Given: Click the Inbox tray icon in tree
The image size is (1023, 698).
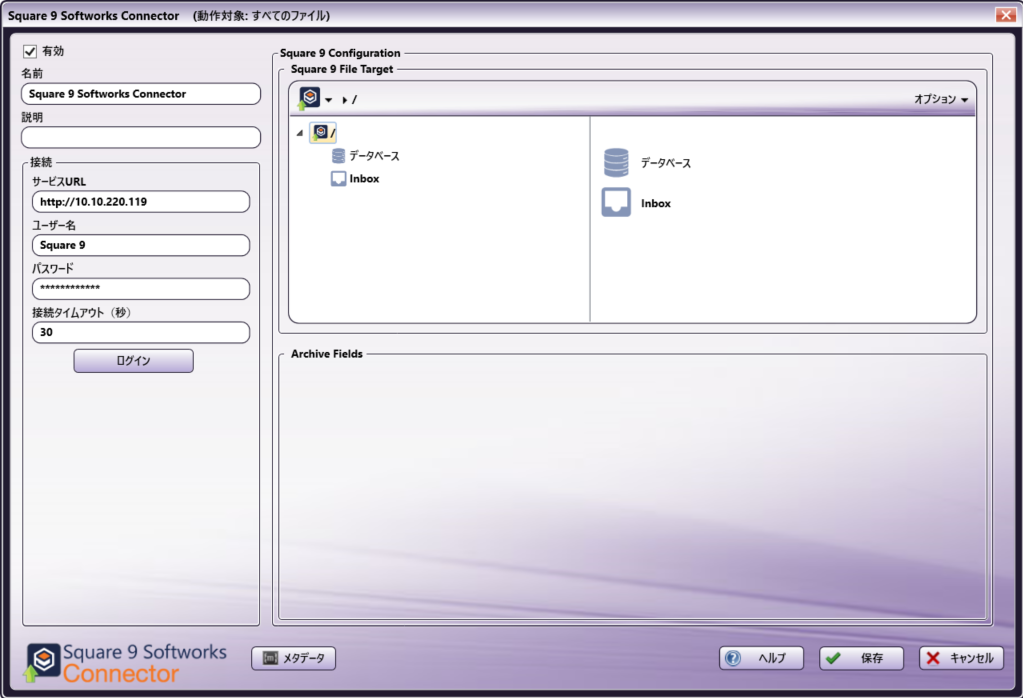Looking at the screenshot, I should pyautogui.click(x=338, y=179).
